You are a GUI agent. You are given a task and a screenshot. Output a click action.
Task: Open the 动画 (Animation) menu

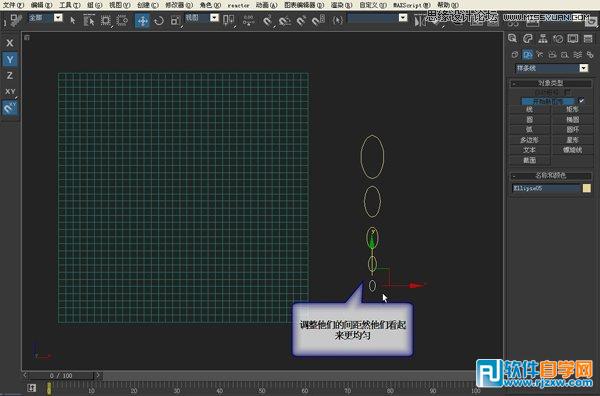(266, 5)
